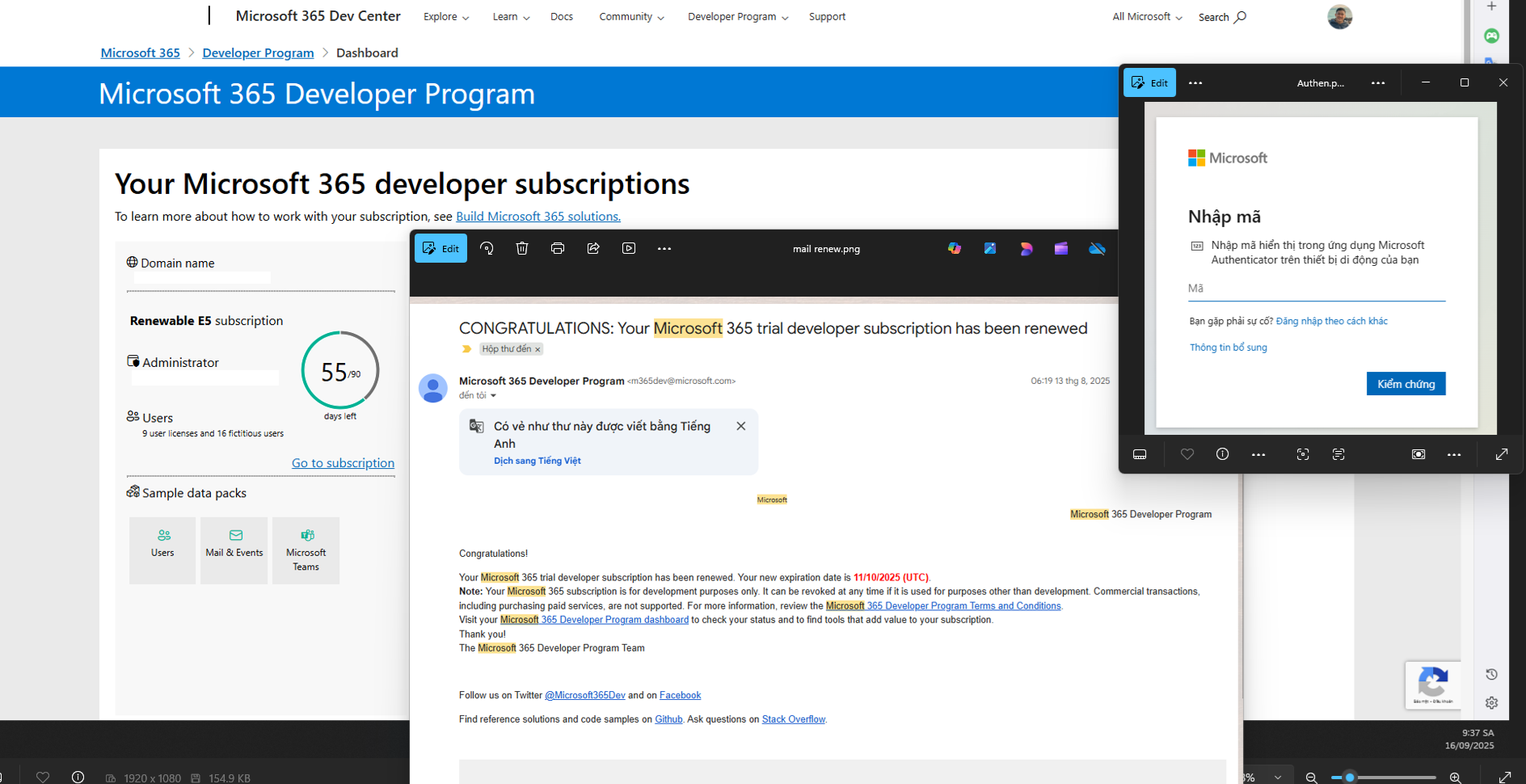Open file info in Authen window bottom bar

point(1222,454)
